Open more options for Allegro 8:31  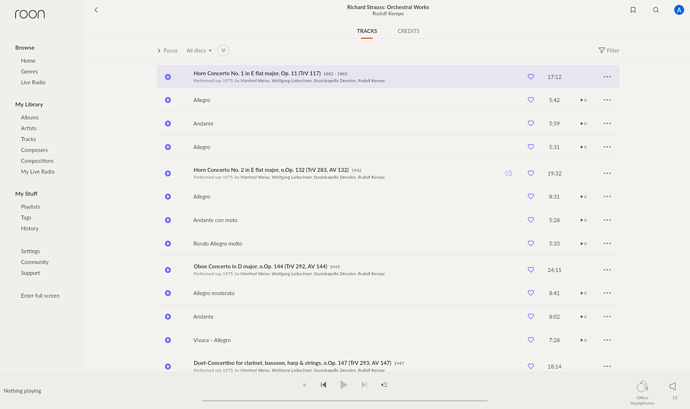pyautogui.click(x=607, y=197)
